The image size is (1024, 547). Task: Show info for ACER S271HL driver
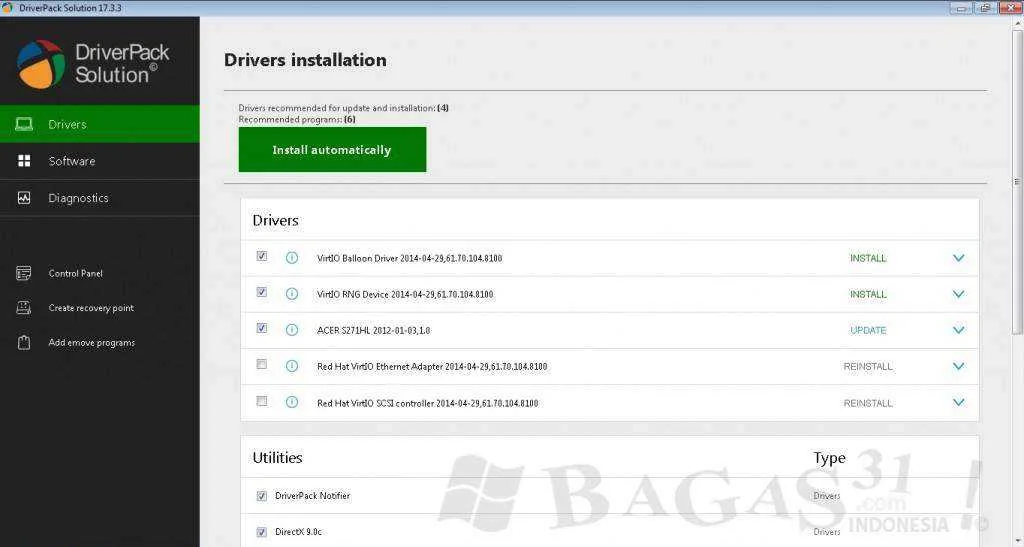(292, 330)
